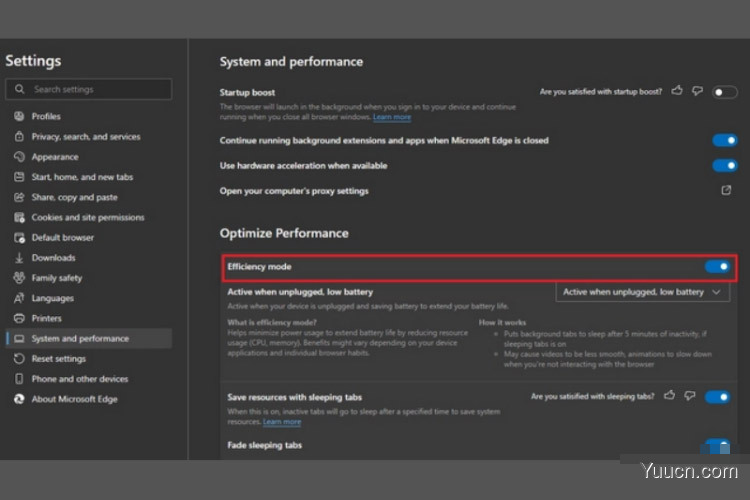Turn off Efficiency mode switch

click(717, 267)
